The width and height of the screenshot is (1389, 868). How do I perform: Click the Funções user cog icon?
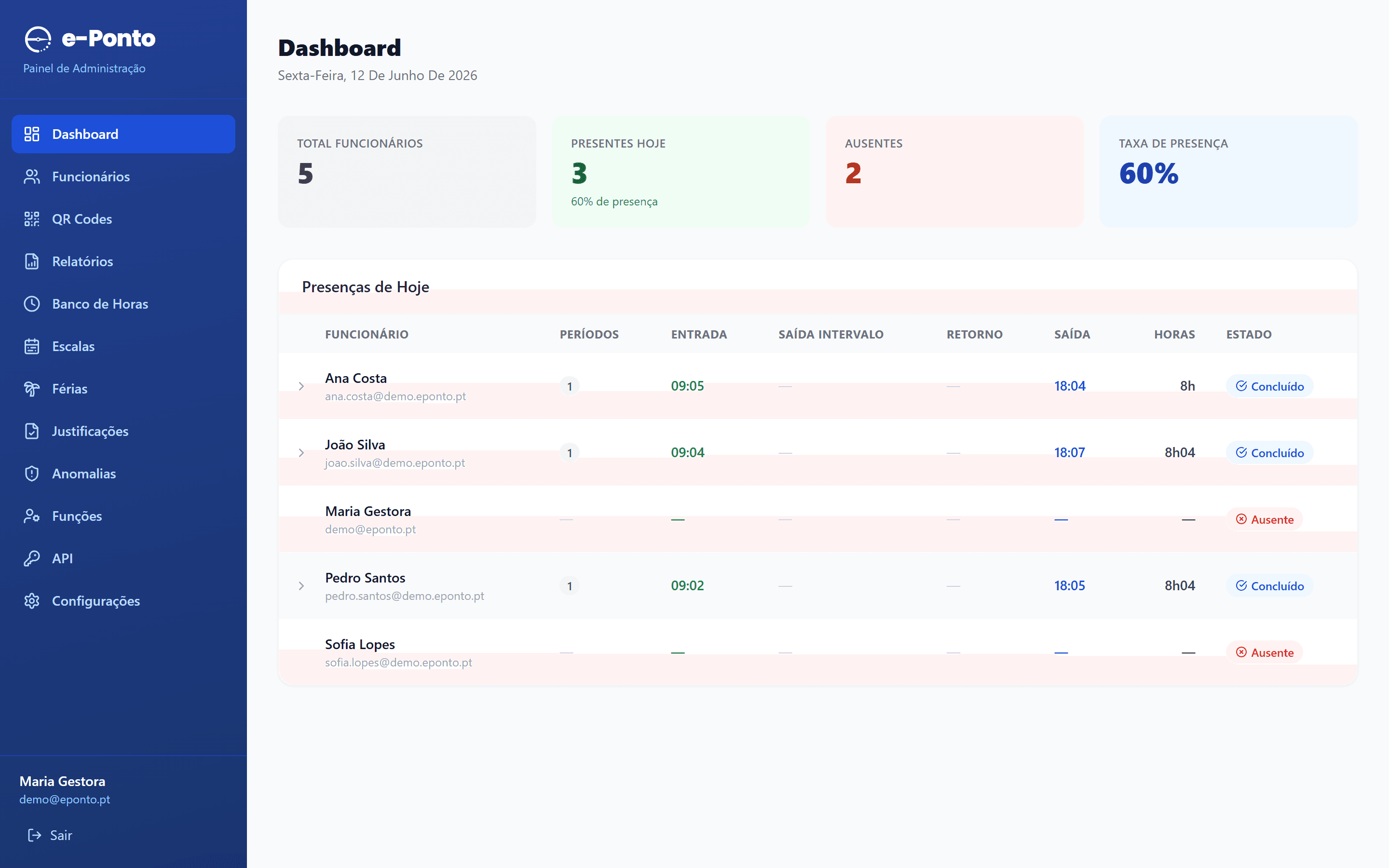31,516
